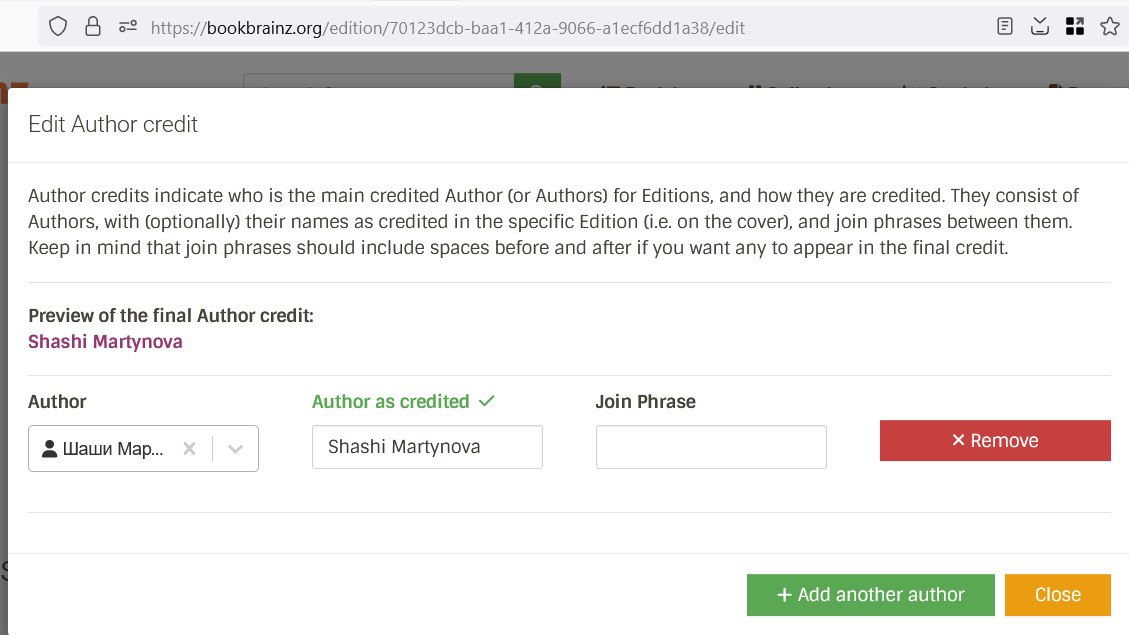
Task: Open the Author select showing Шаши Мар...
Action: 110,449
